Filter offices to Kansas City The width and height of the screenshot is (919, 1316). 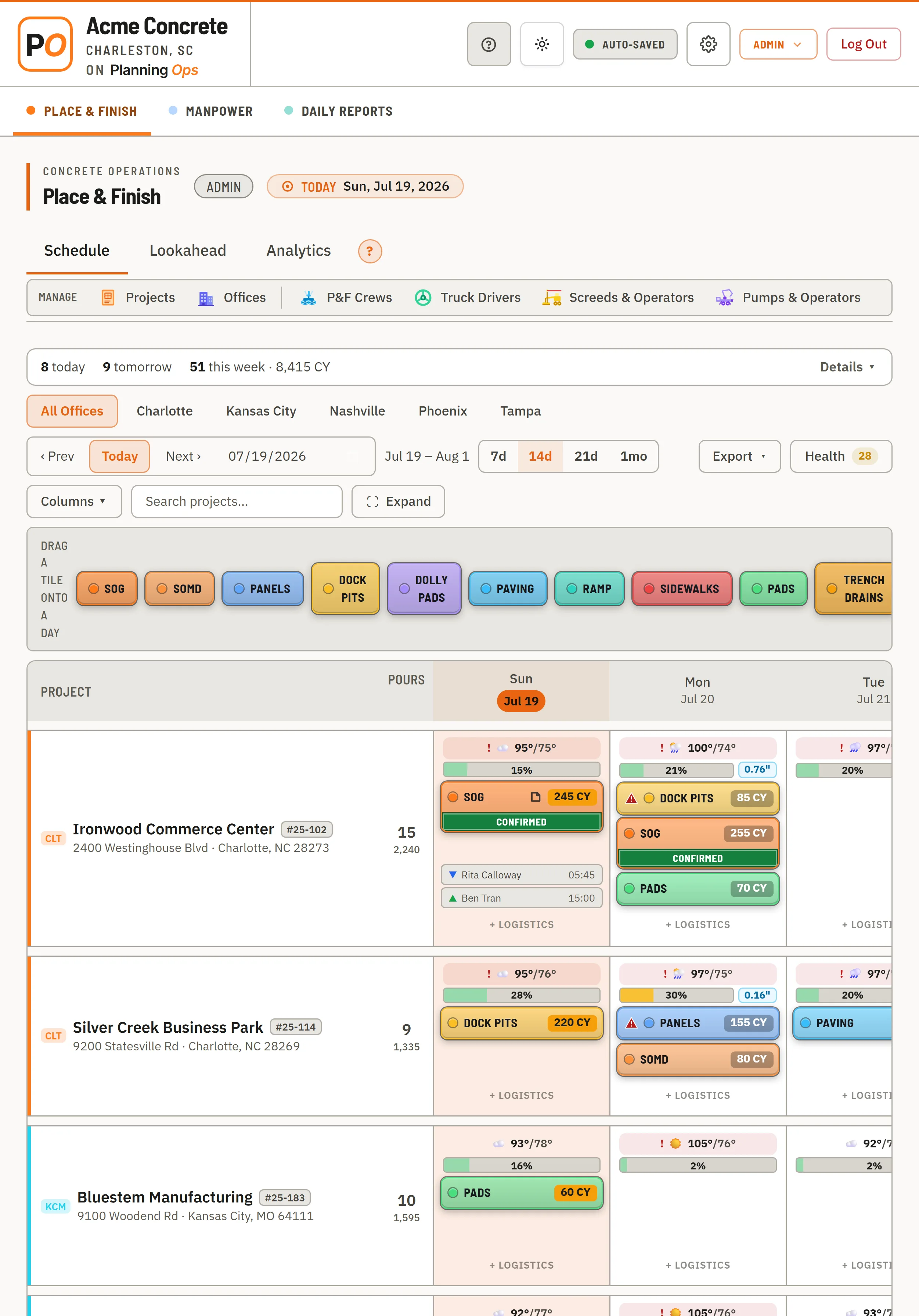tap(261, 411)
